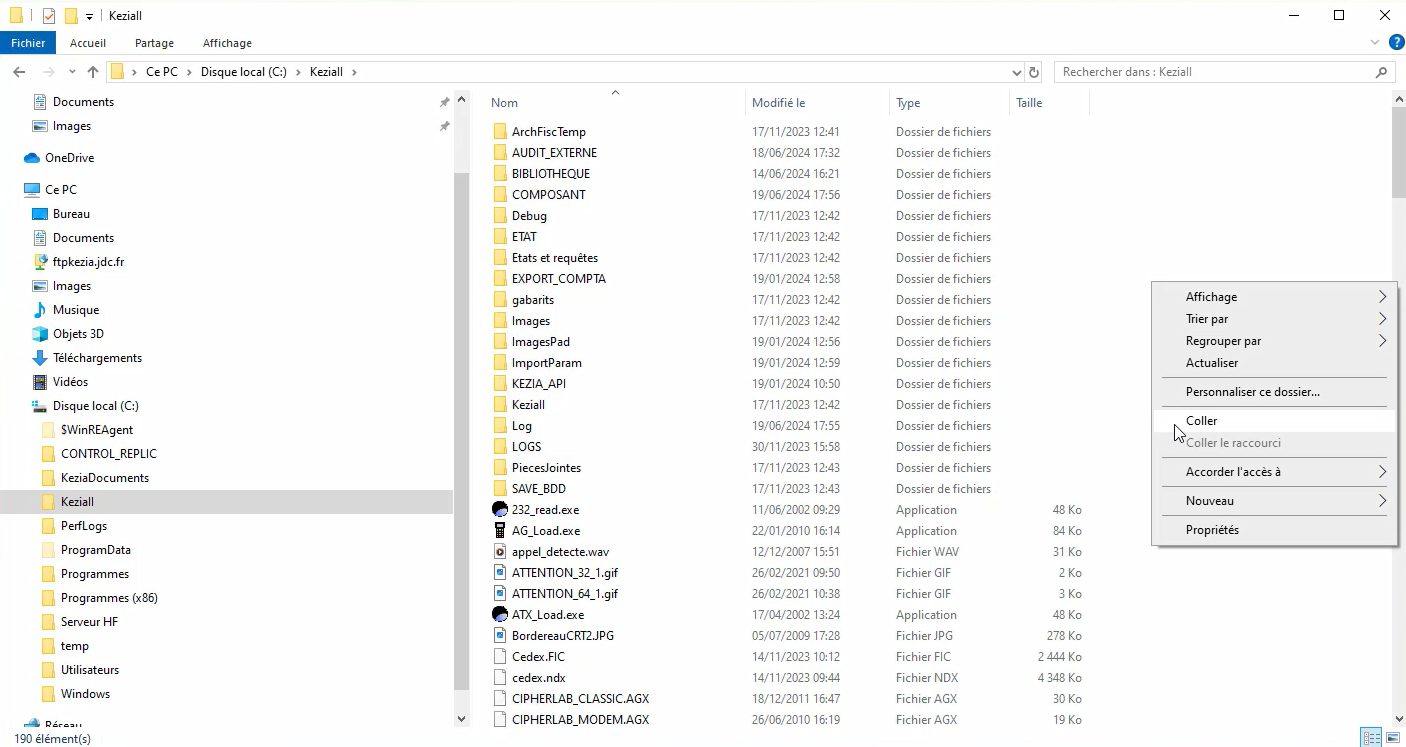Open the address bar history dropdown
The image size is (1406, 747).
(x=1017, y=72)
